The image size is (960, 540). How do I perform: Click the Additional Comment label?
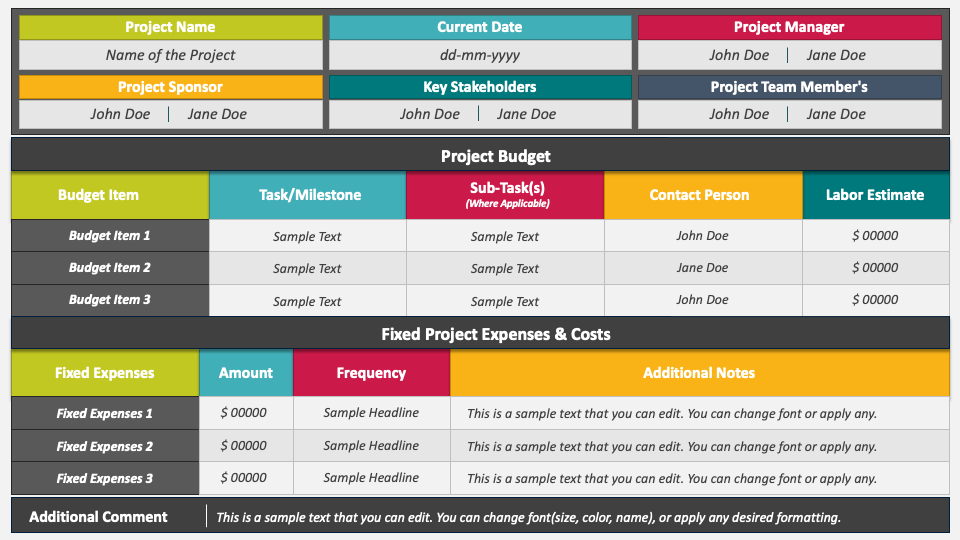click(98, 517)
